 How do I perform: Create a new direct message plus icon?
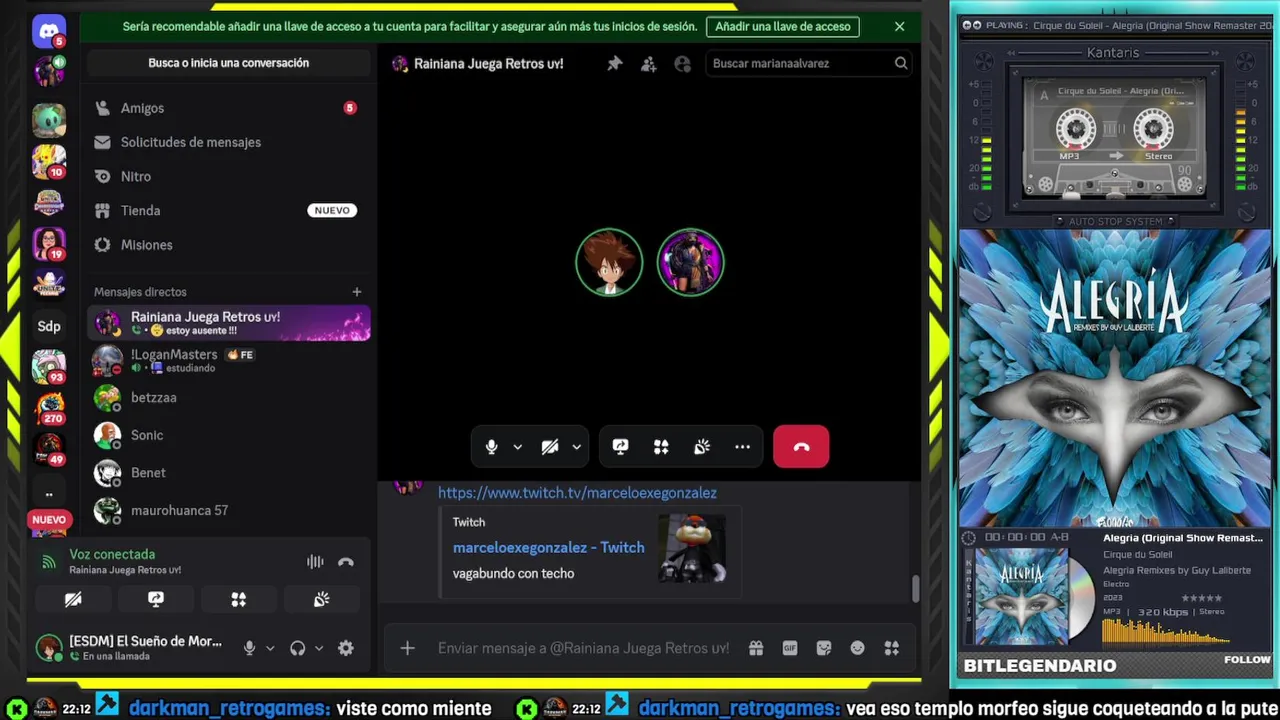pyautogui.click(x=356, y=292)
